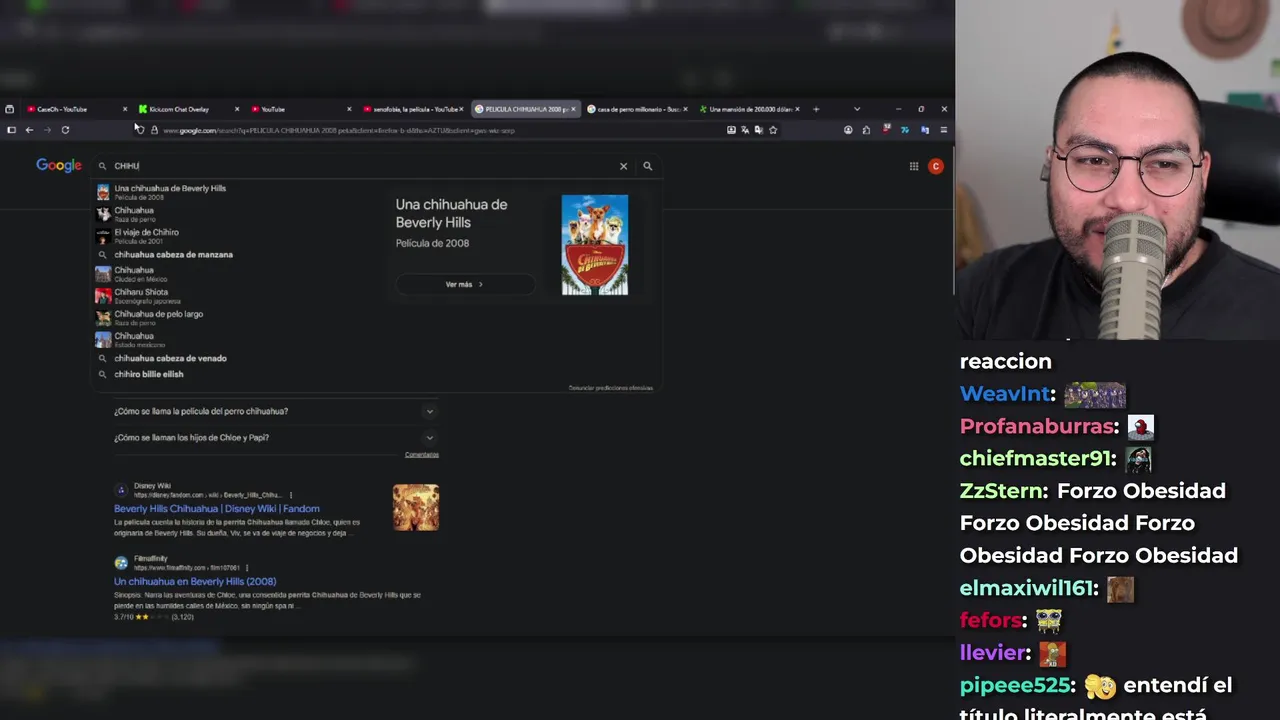Open the Google account avatar 'C'
Viewport: 1280px width, 720px height.
coord(936,166)
